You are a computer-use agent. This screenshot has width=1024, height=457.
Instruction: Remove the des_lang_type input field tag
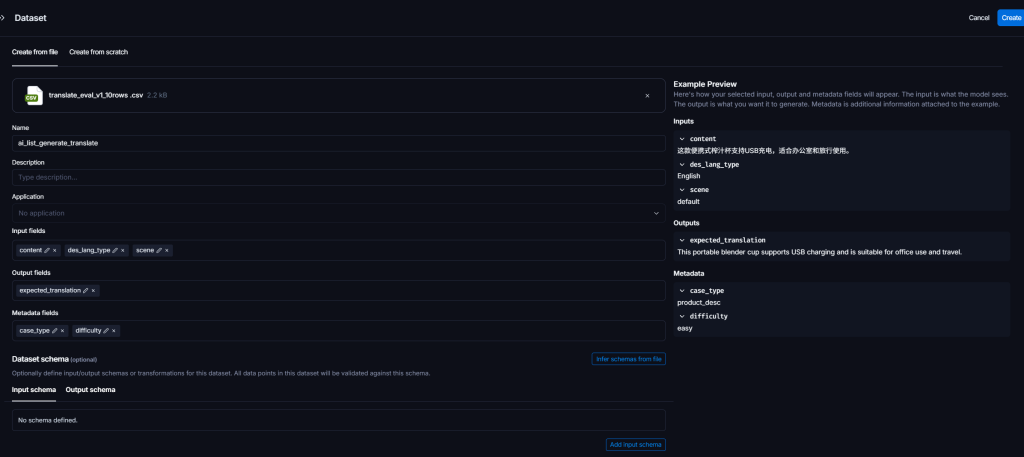123,250
